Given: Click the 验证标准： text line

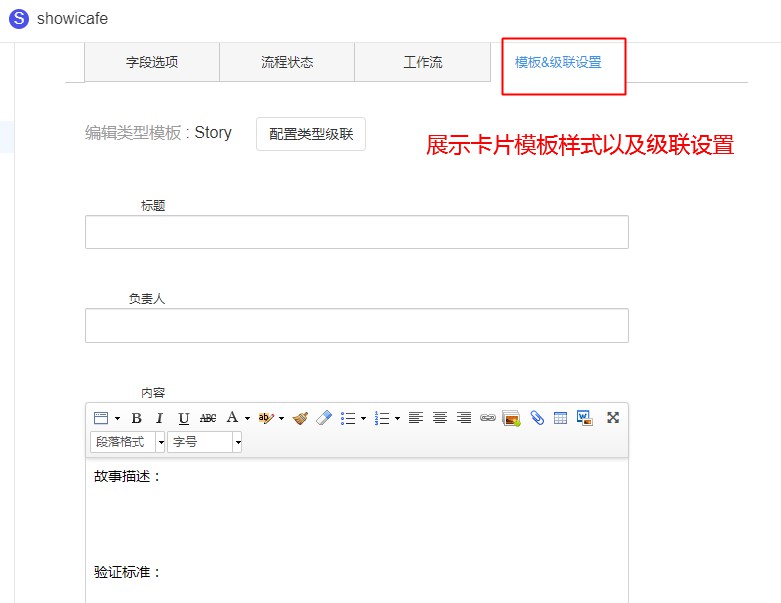Looking at the screenshot, I should pyautogui.click(x=128, y=572).
